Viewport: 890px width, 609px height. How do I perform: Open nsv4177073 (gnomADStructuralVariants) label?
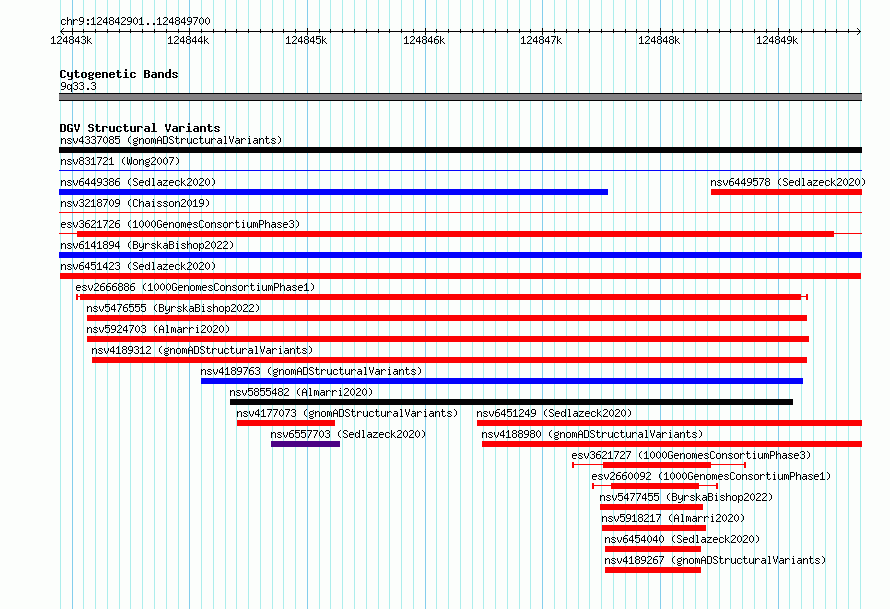click(x=347, y=413)
